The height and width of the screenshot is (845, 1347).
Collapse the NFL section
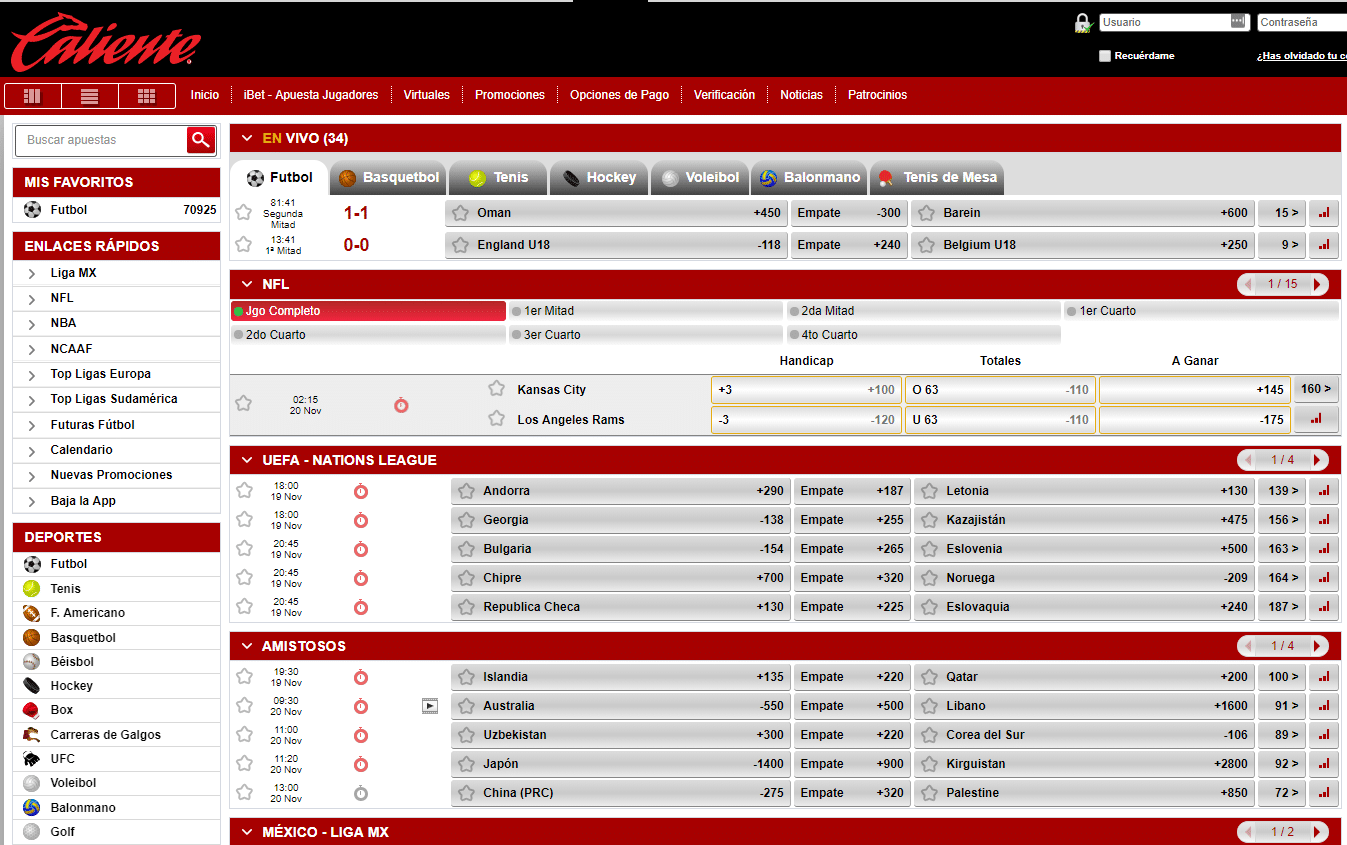(247, 285)
